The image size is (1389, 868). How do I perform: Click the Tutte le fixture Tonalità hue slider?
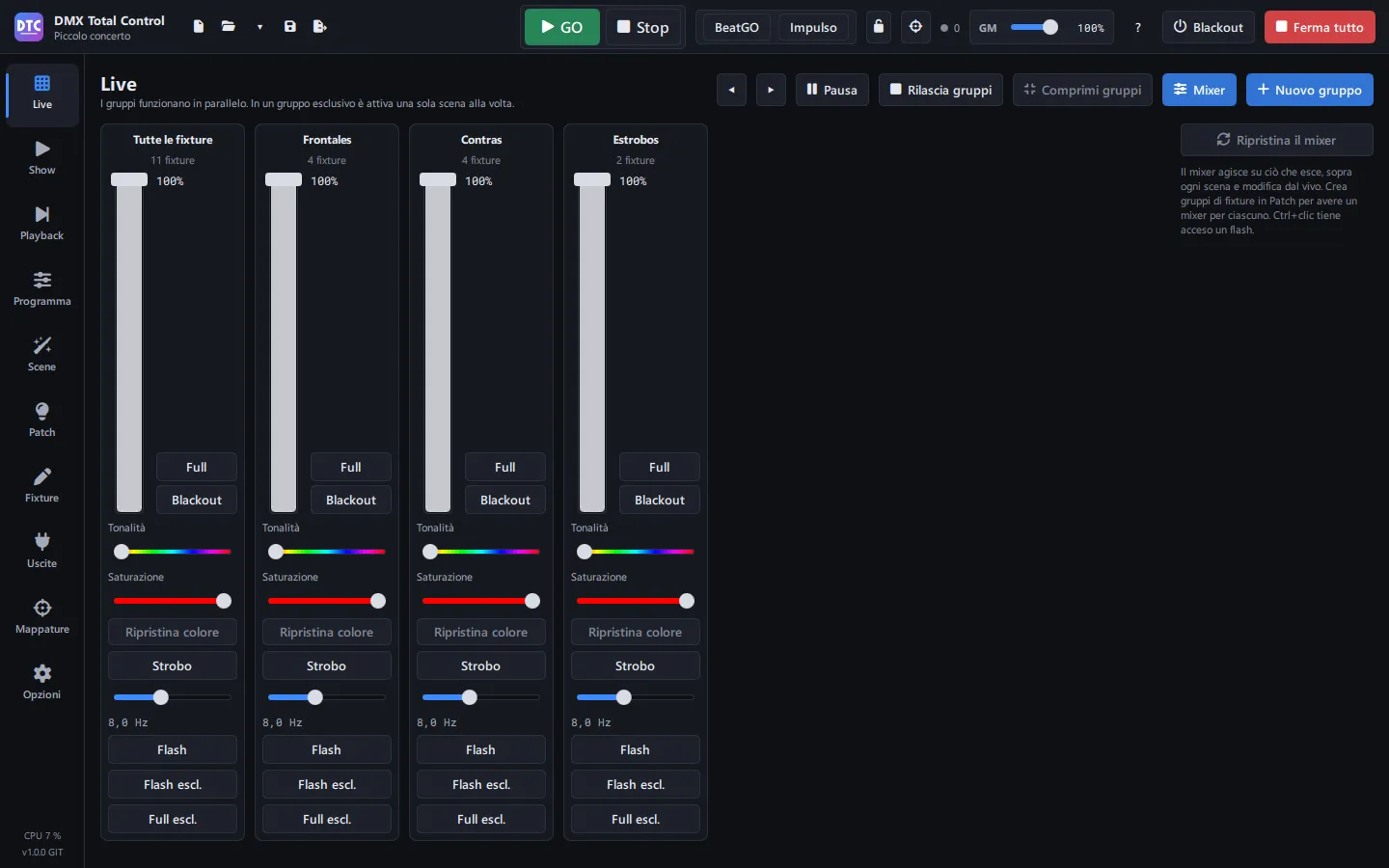point(173,552)
